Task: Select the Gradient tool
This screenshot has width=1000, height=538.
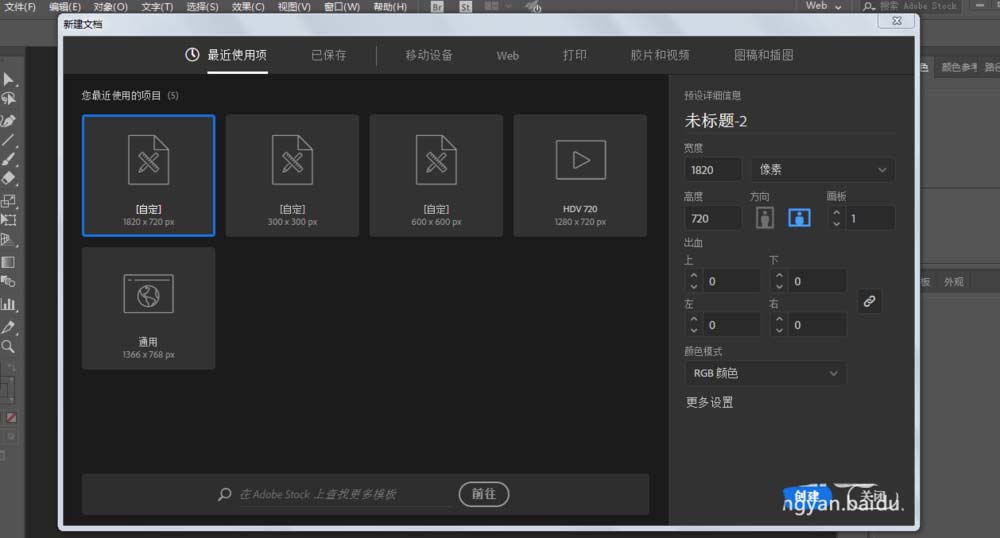Action: tap(8, 262)
